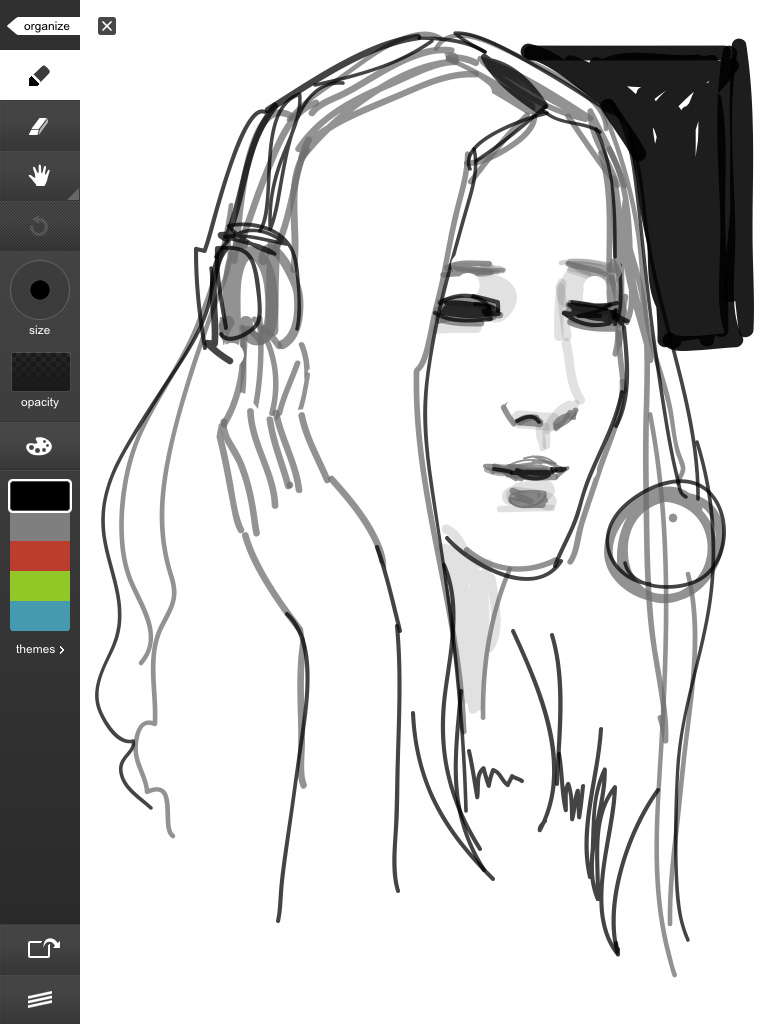Viewport: 768px width, 1024px height.
Task: Choose the red color swatch
Action: coord(40,556)
